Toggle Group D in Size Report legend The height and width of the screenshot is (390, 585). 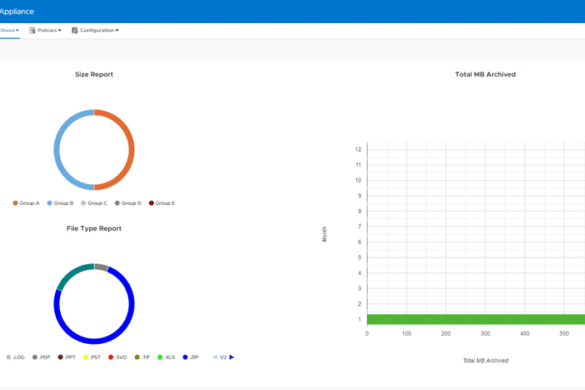point(128,203)
